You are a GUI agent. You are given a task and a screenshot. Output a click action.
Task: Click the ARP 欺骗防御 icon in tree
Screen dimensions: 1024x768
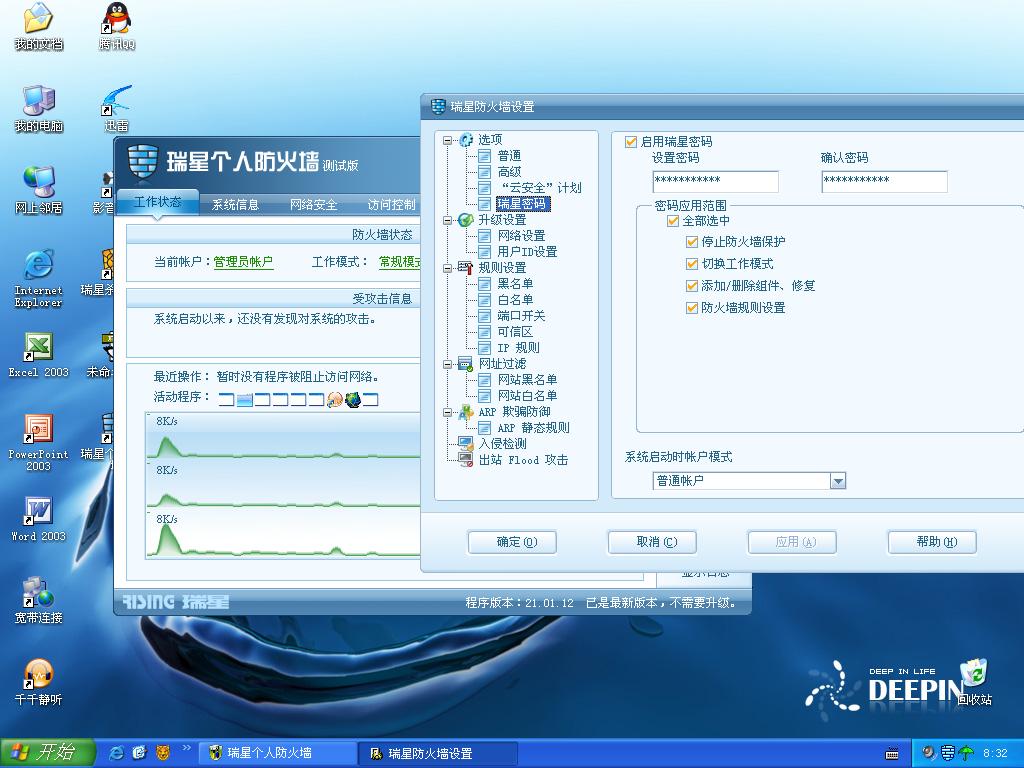tap(466, 412)
